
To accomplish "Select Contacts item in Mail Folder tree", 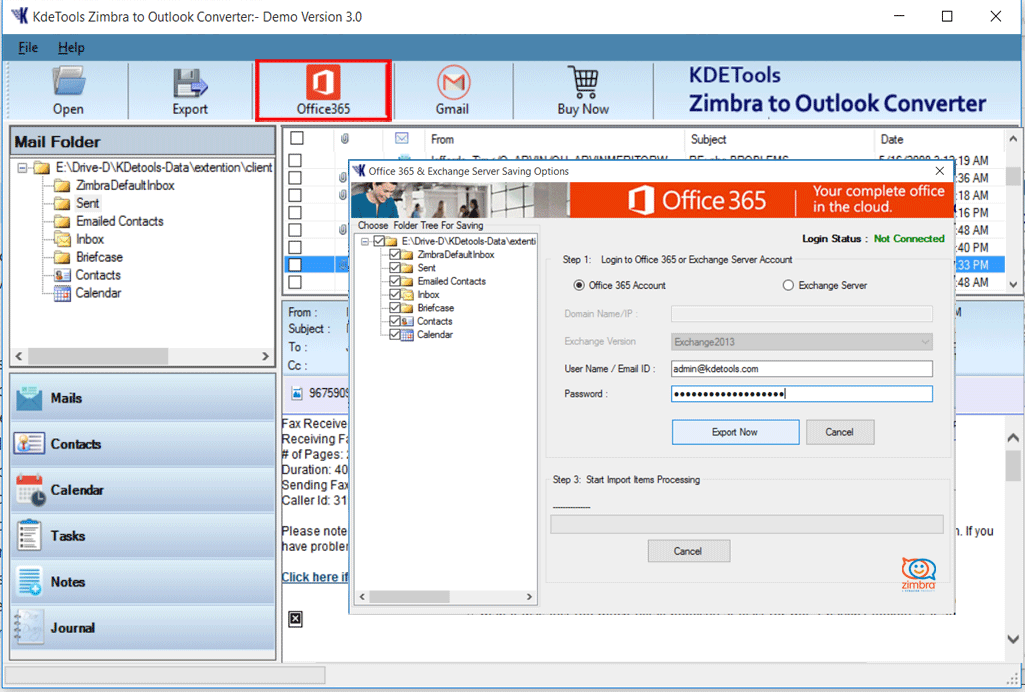I will 98,275.
